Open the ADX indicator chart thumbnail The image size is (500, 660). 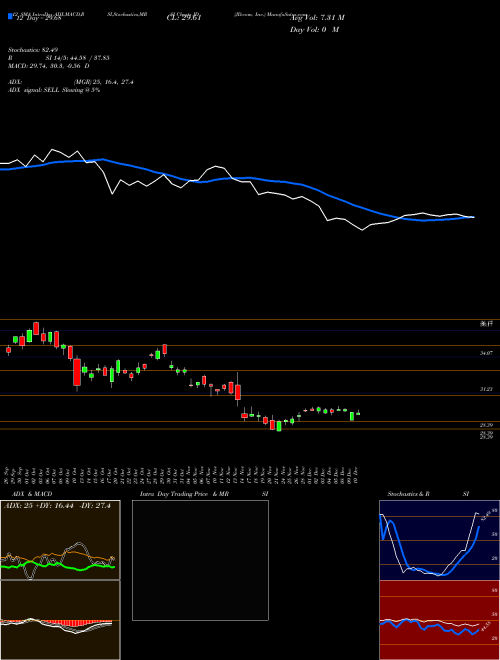click(60, 540)
